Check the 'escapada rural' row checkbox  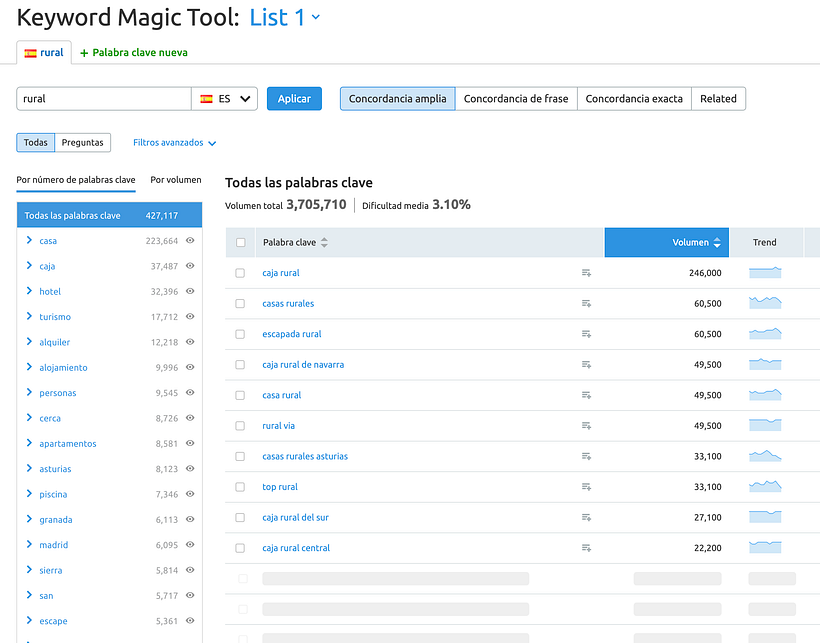tap(240, 334)
